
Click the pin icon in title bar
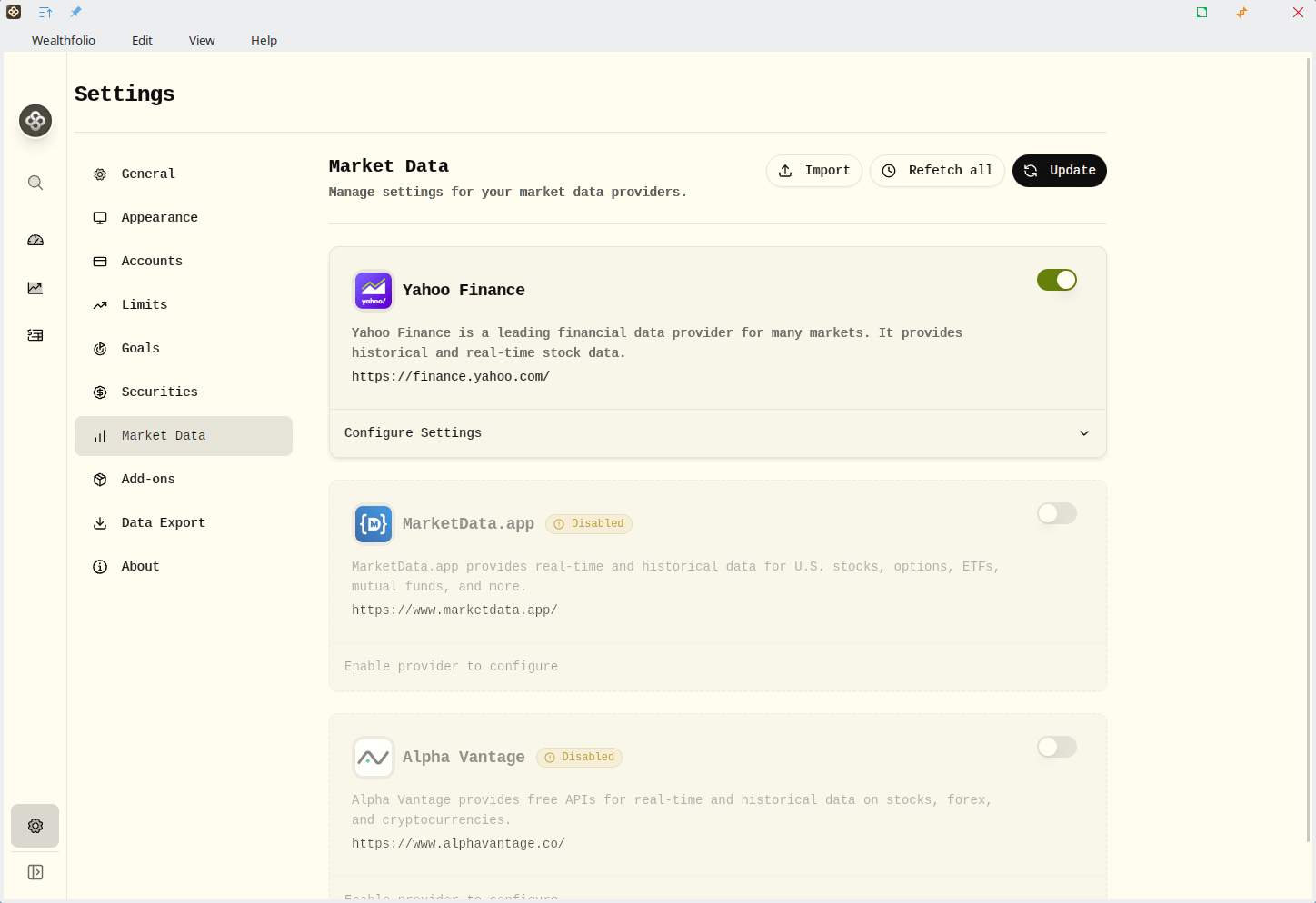pyautogui.click(x=75, y=13)
